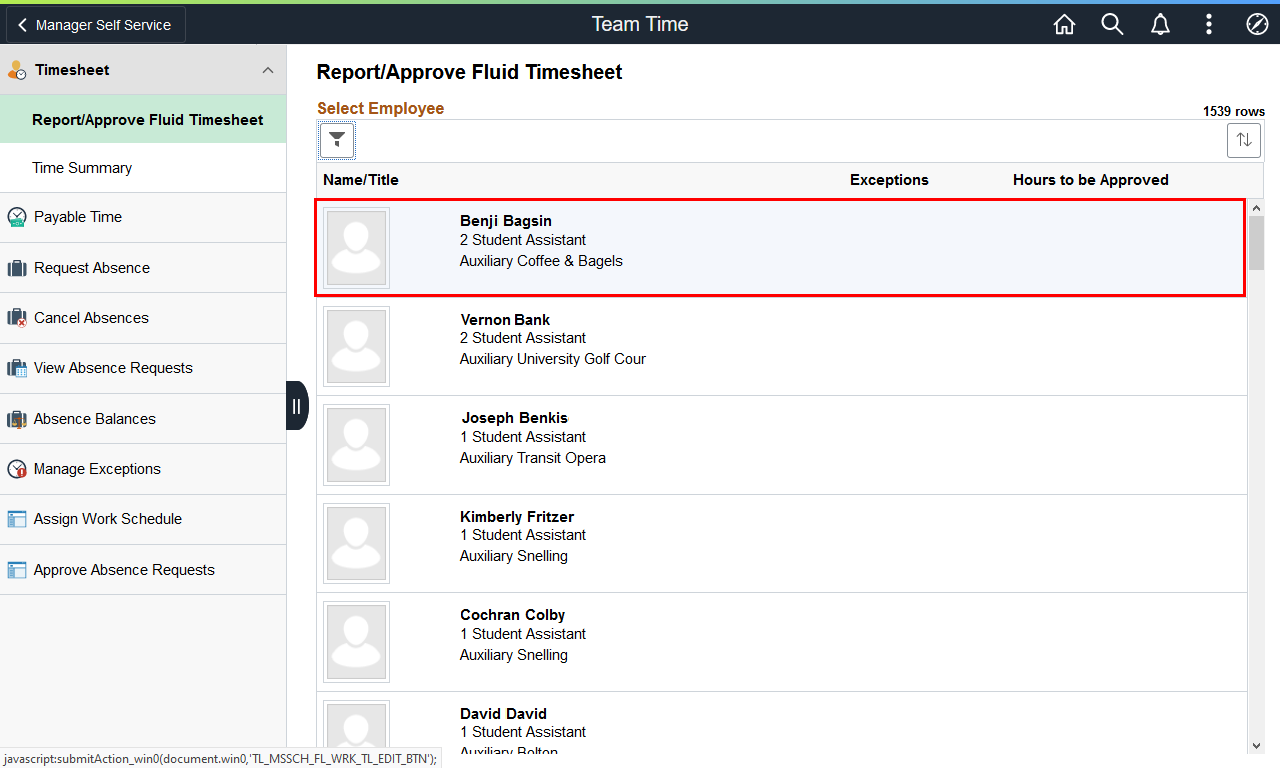Select Report/Approve Fluid Timesheet menu item

(143, 120)
